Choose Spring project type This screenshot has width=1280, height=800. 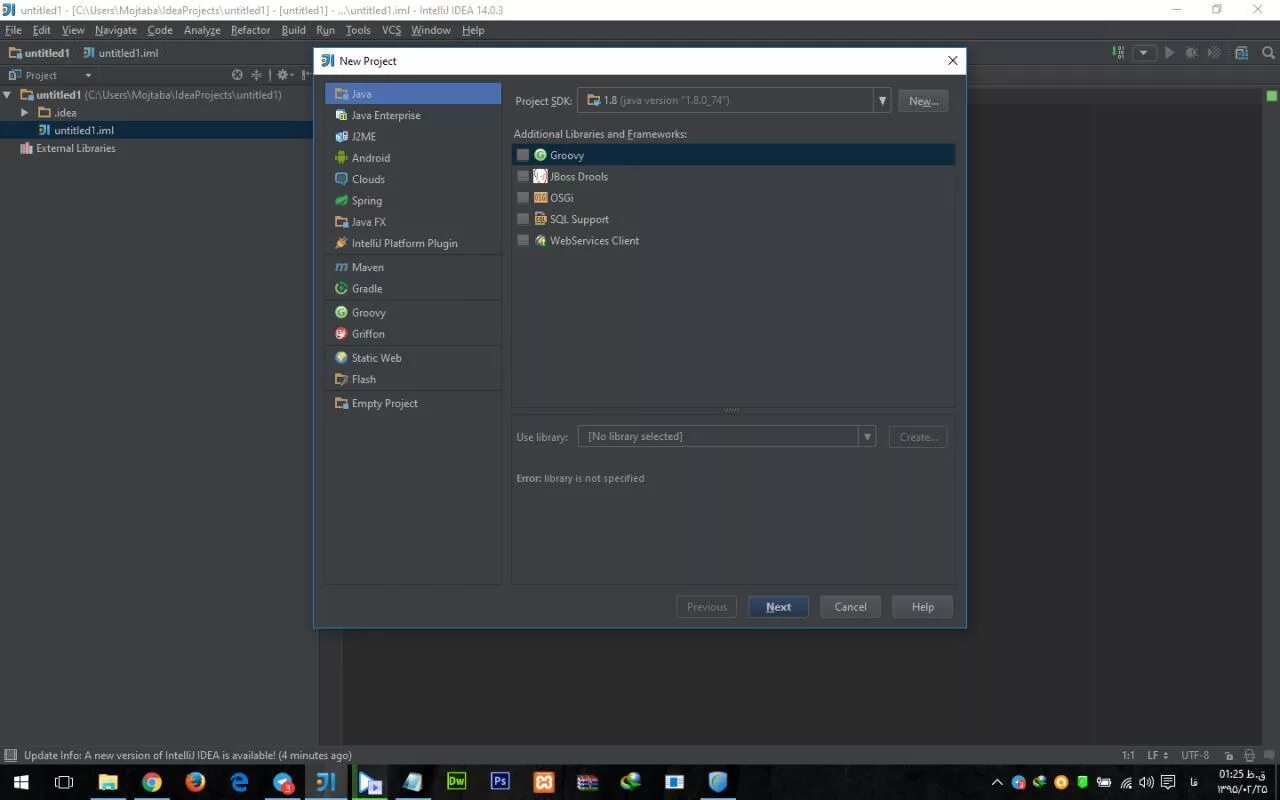[413, 200]
